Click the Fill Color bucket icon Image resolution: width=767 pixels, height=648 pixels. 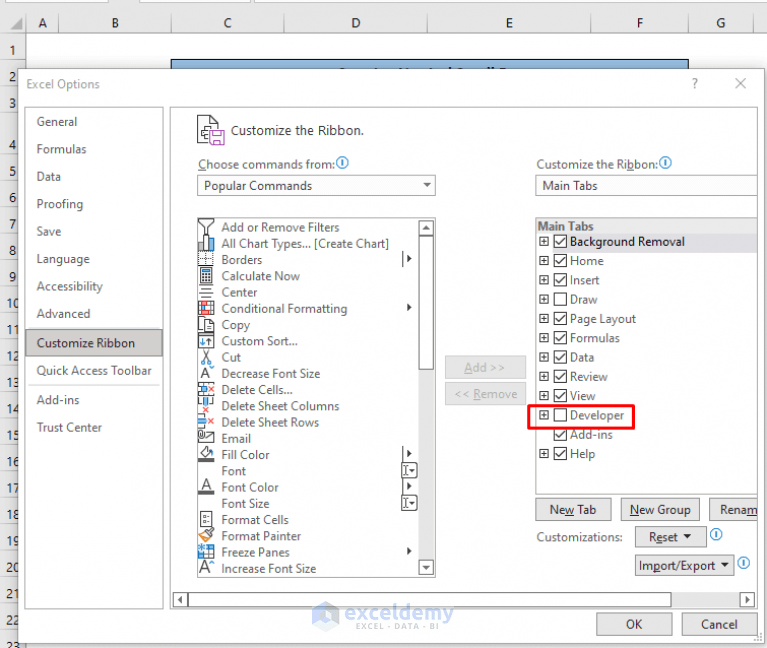coord(206,454)
